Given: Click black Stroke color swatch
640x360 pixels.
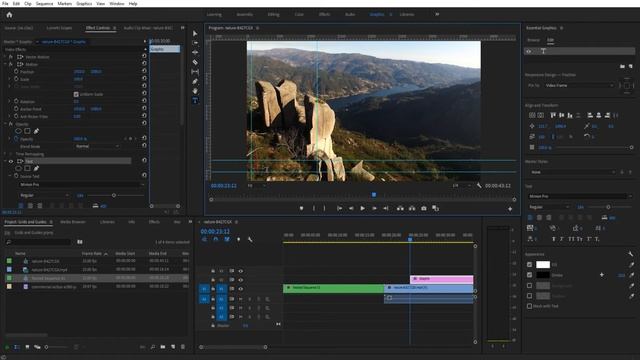Looking at the screenshot, I should tap(542, 275).
